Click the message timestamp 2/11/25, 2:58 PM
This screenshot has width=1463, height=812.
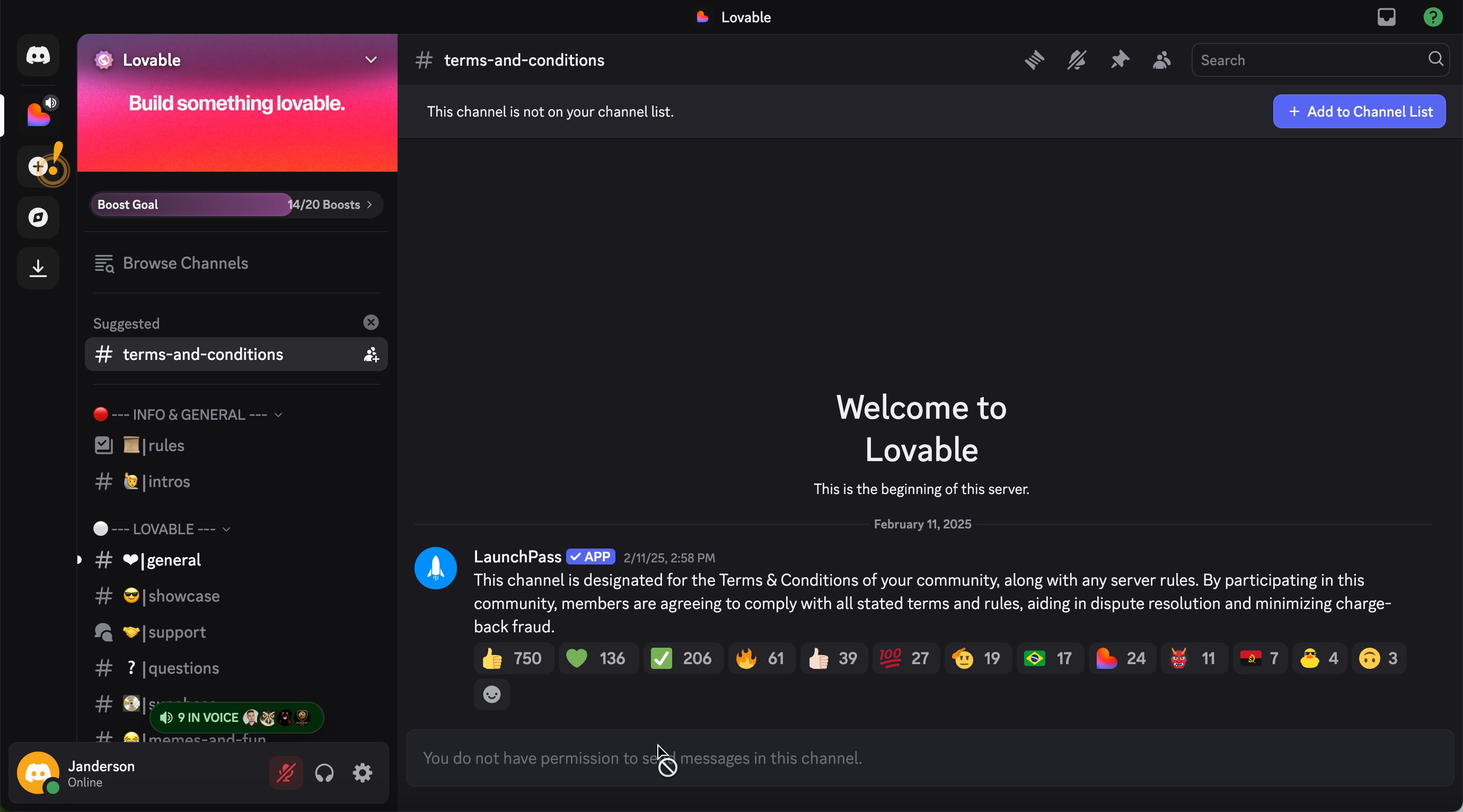(669, 558)
